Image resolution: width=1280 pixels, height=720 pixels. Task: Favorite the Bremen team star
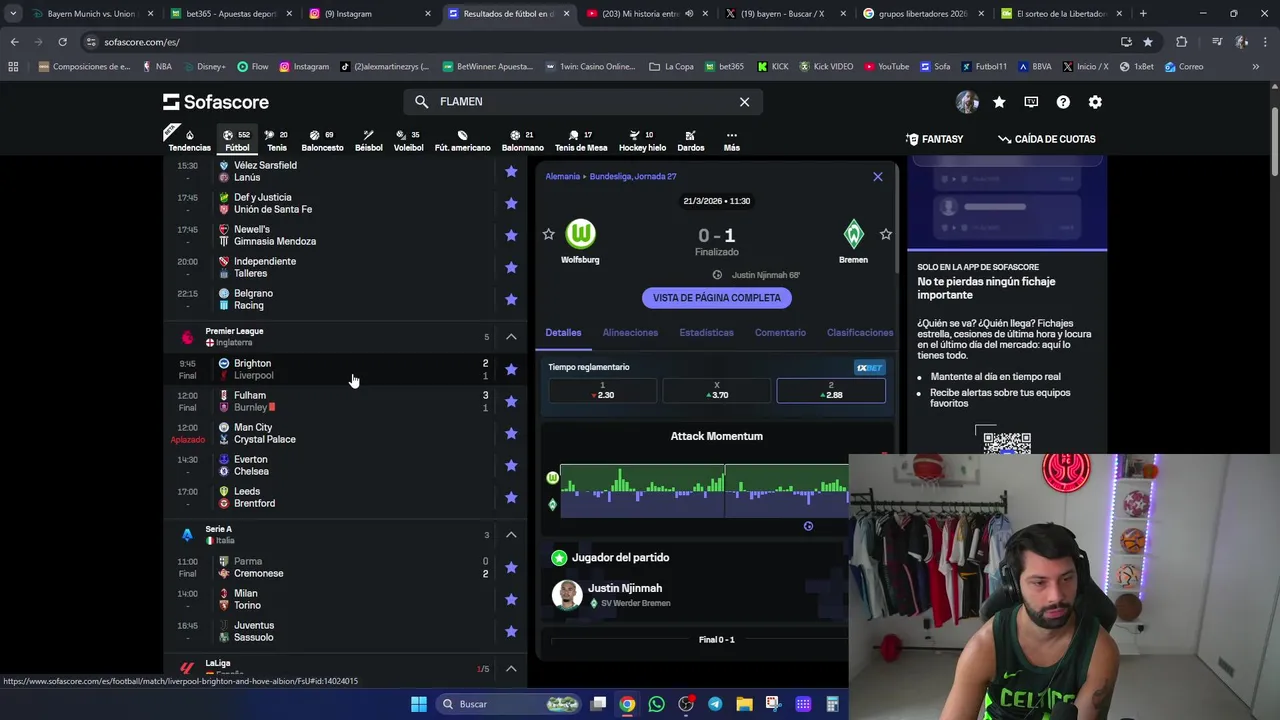tap(885, 234)
